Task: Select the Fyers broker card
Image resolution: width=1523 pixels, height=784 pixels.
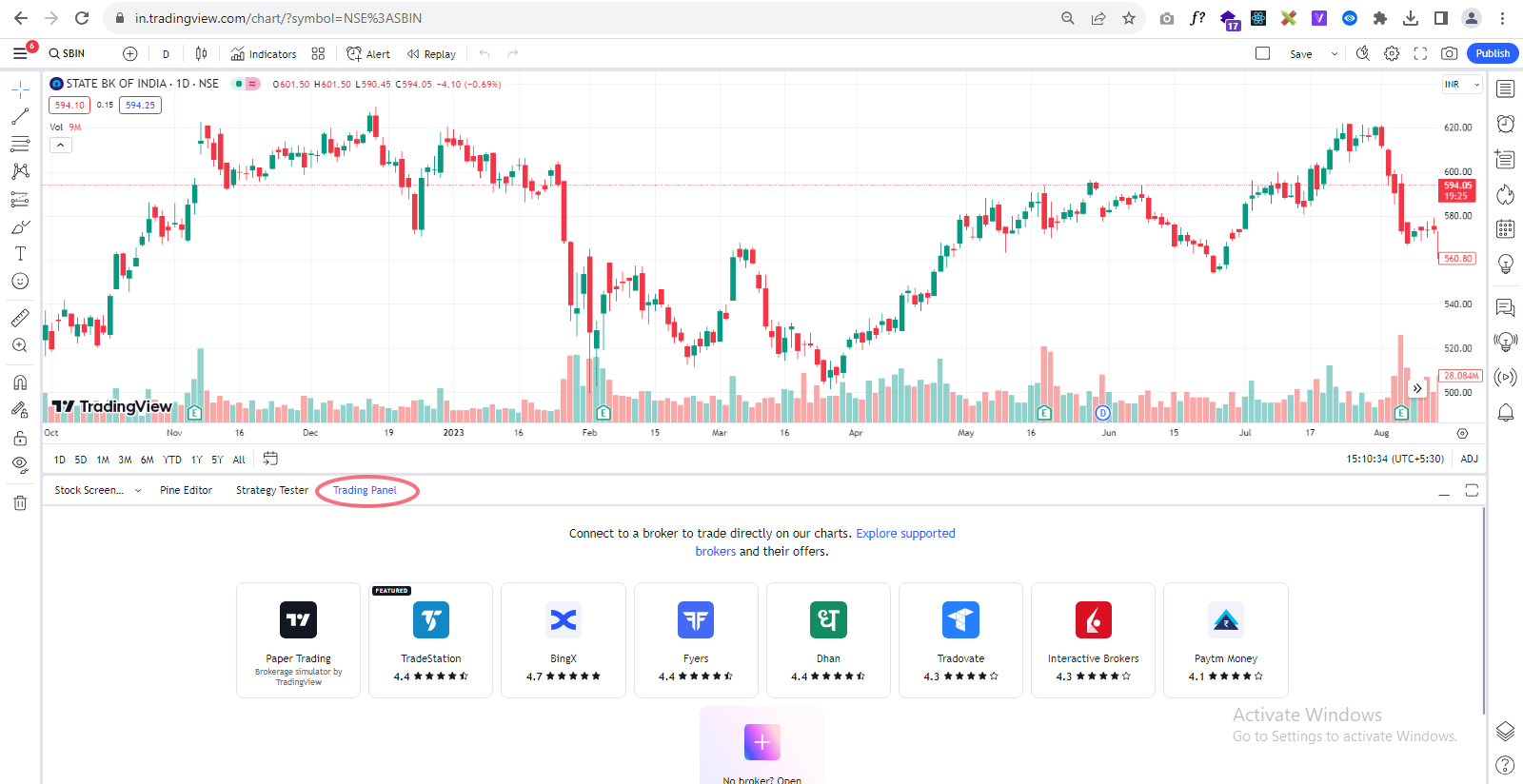Action: (696, 640)
